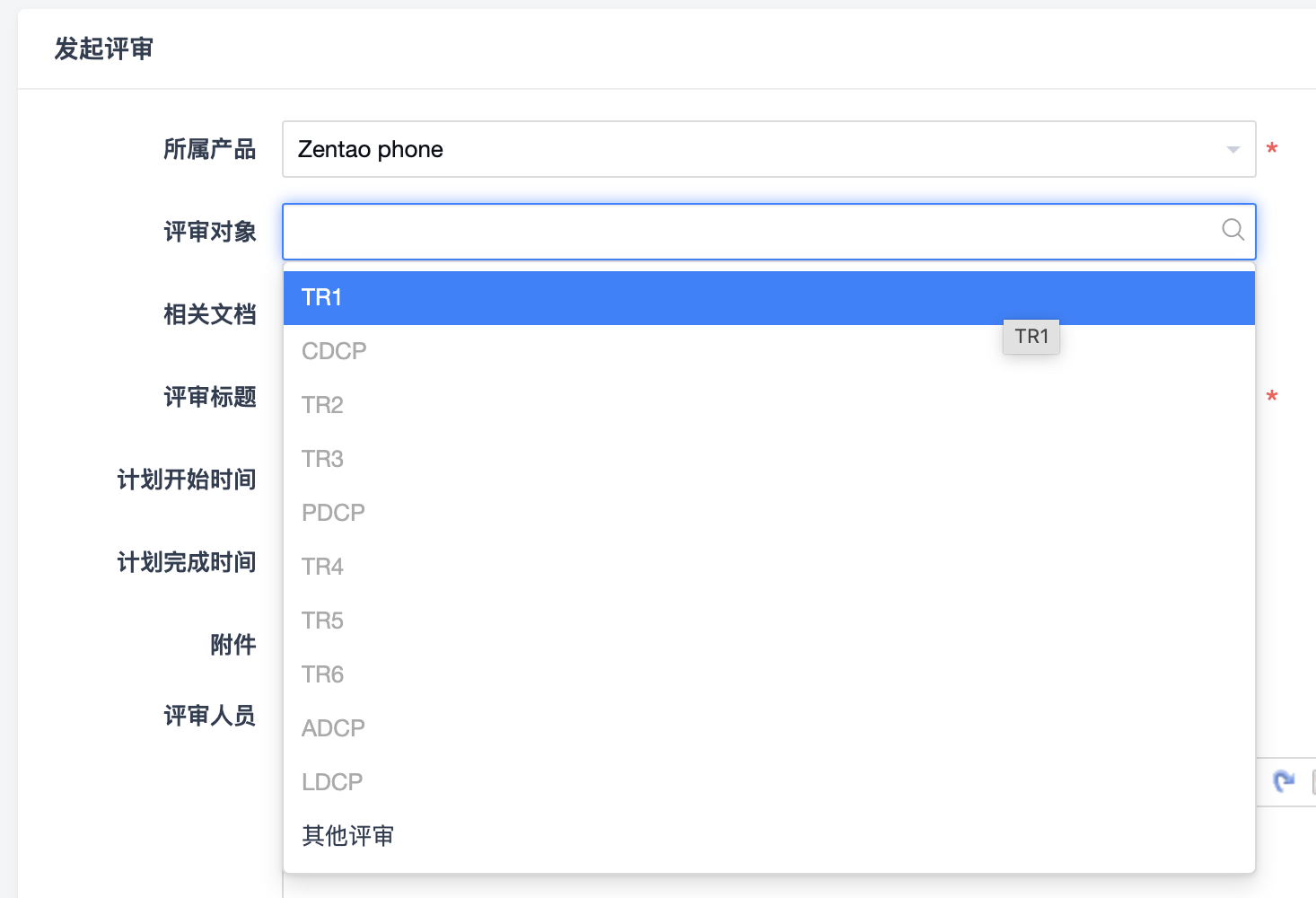Select the TR3 list entry
The image size is (1316, 898).
tap(322, 459)
